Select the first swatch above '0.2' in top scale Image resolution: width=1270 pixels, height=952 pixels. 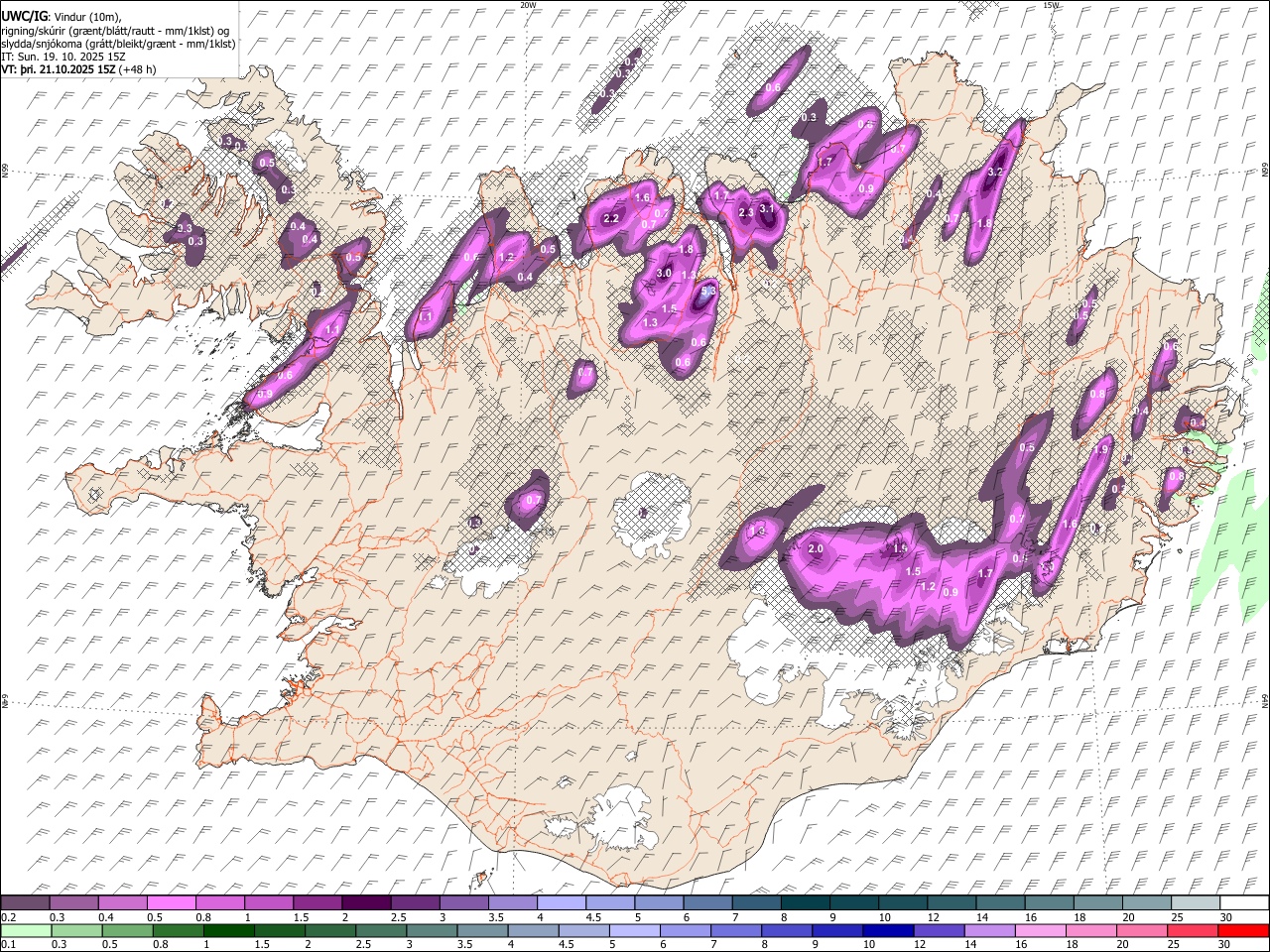tap(26, 903)
